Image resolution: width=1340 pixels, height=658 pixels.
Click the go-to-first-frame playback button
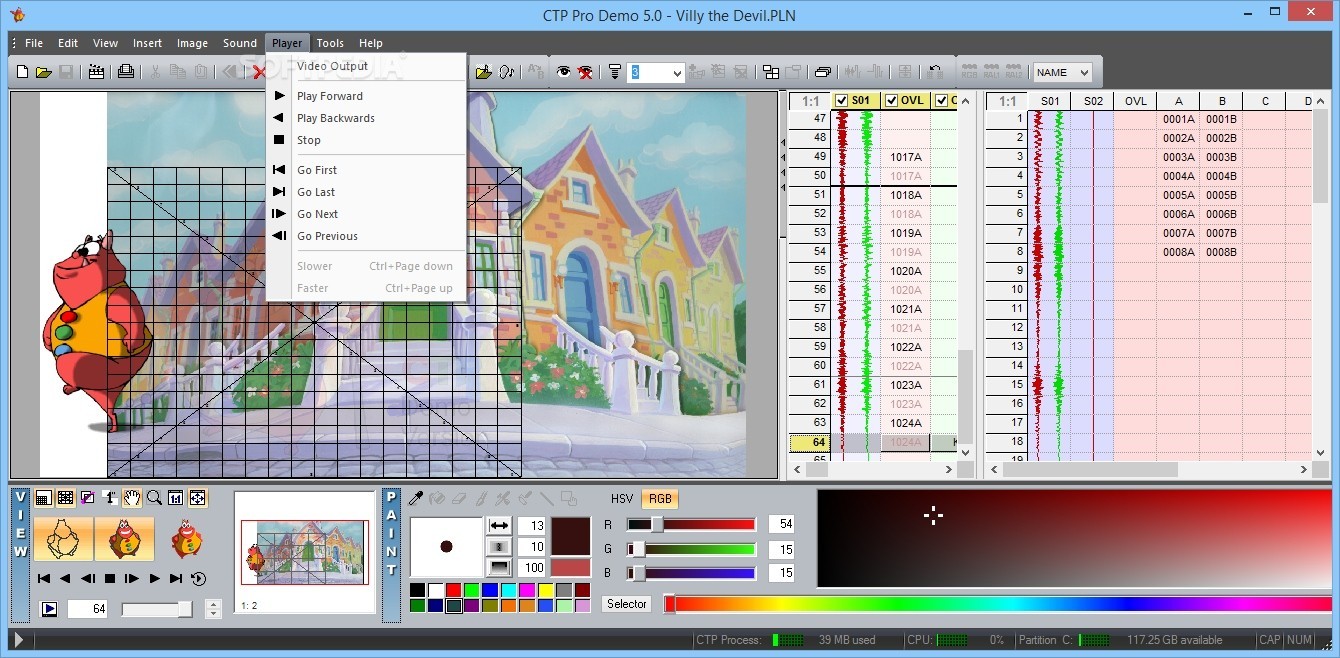coord(43,578)
